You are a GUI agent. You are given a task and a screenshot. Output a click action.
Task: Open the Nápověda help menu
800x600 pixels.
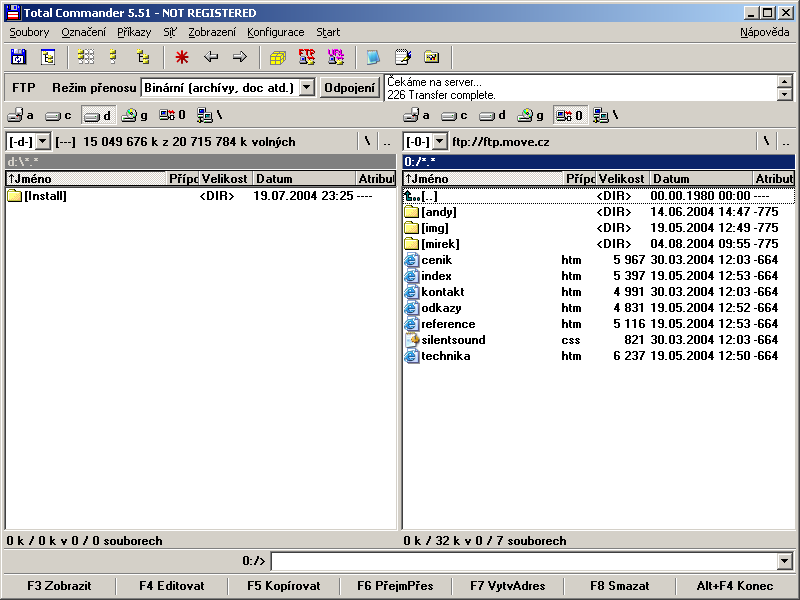click(x=764, y=32)
